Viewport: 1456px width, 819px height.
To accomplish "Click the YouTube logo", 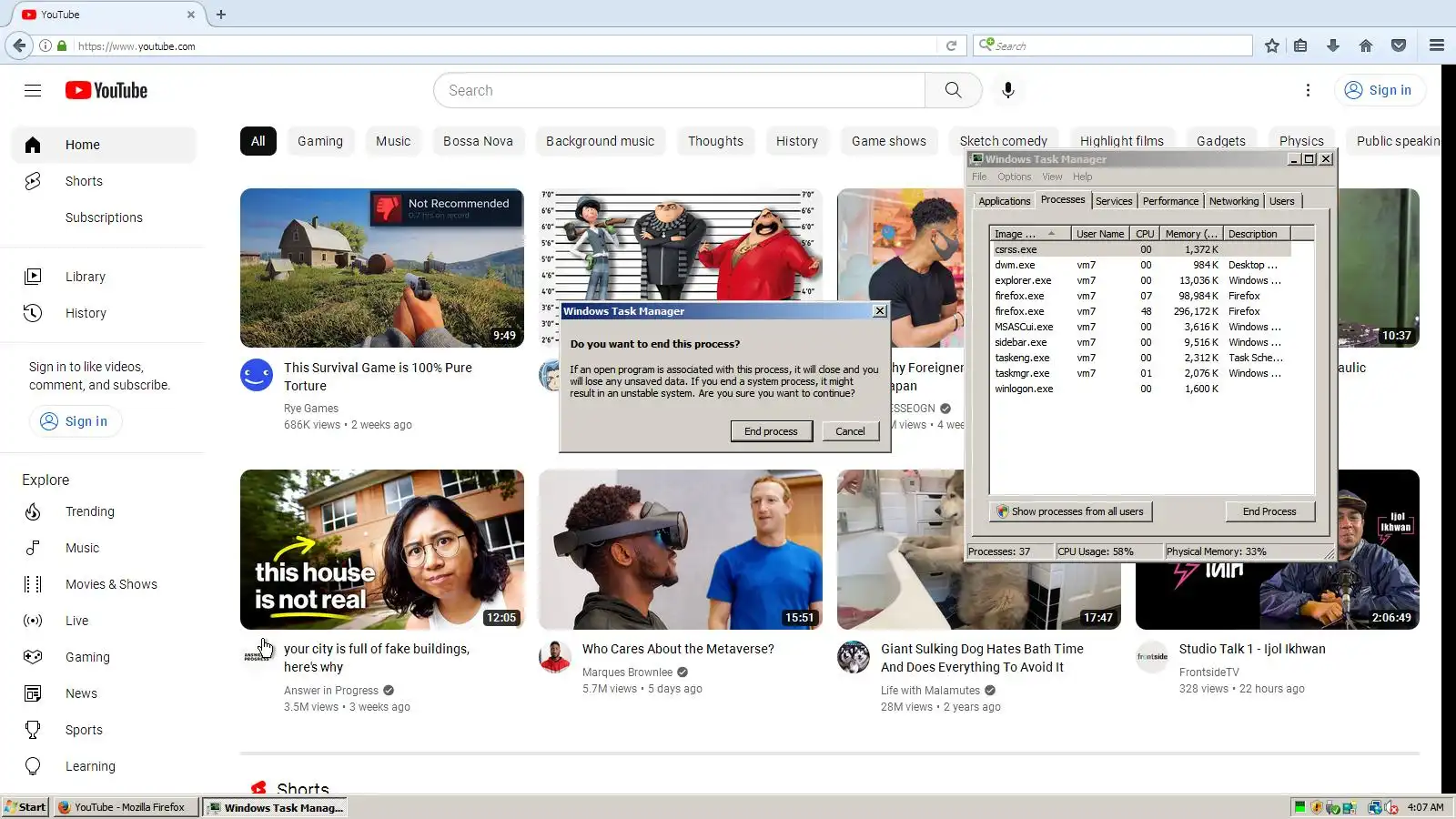I will click(x=106, y=90).
